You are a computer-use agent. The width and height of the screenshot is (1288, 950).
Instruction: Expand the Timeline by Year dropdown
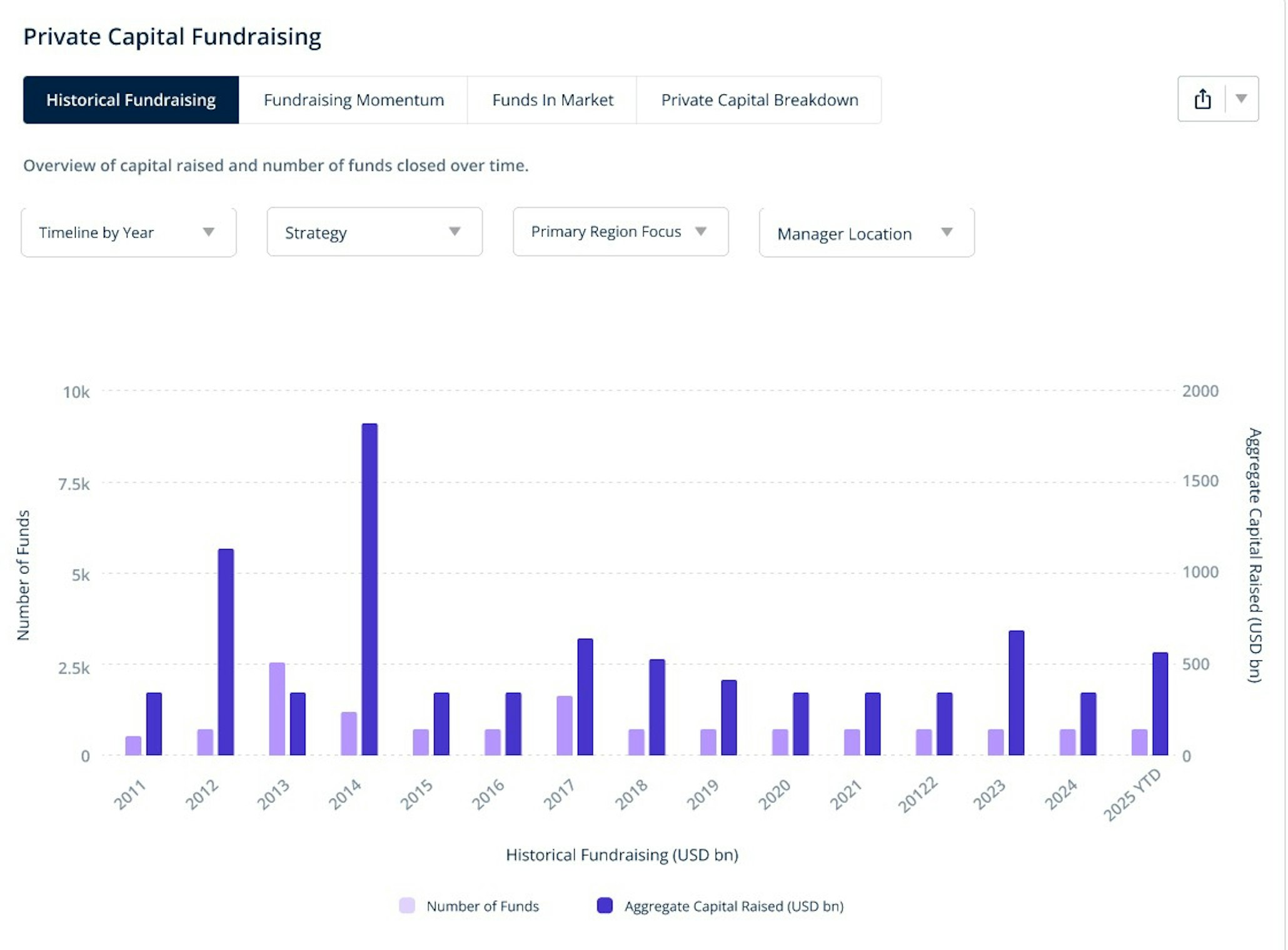point(129,233)
